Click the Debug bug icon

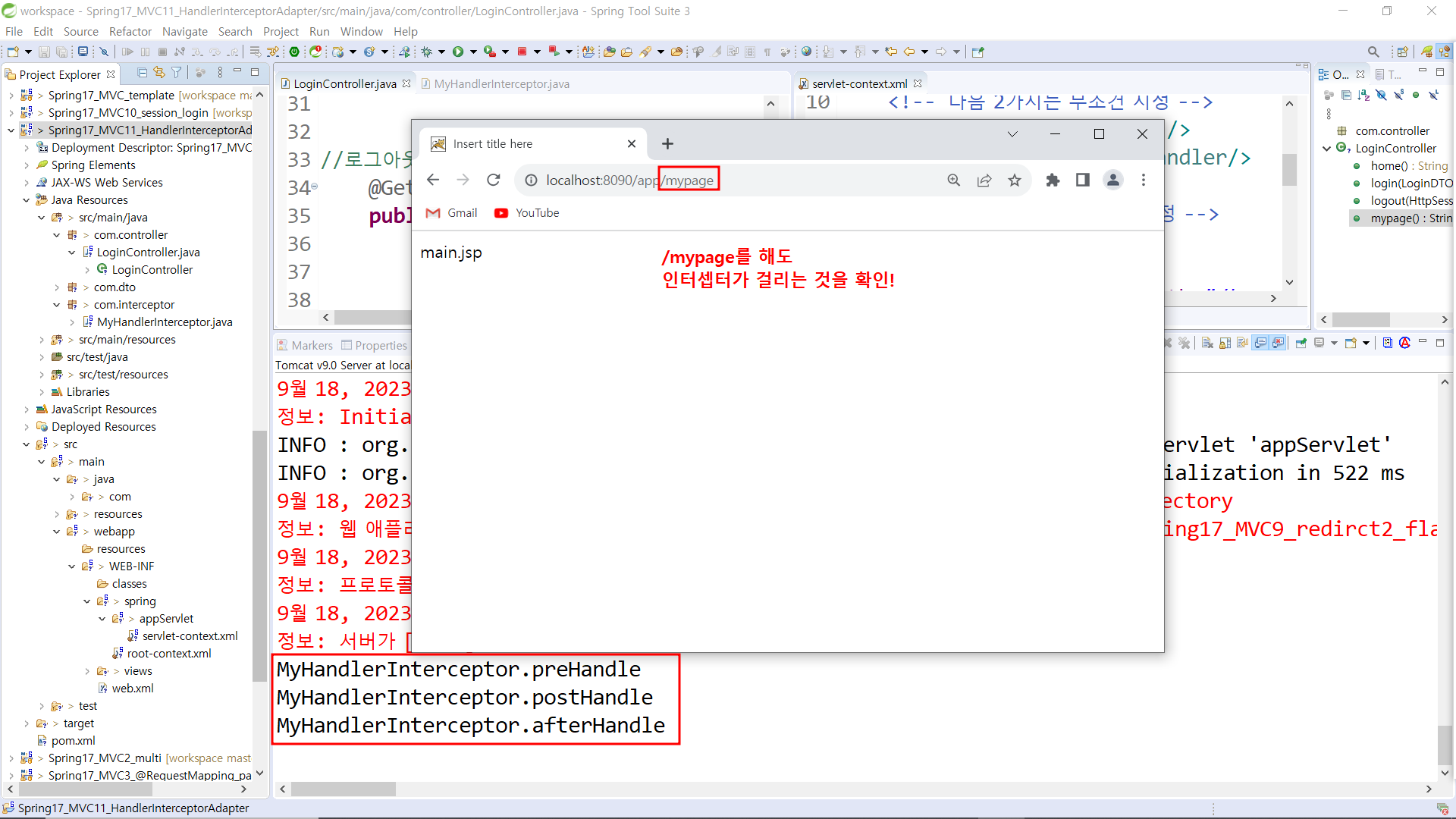[427, 52]
